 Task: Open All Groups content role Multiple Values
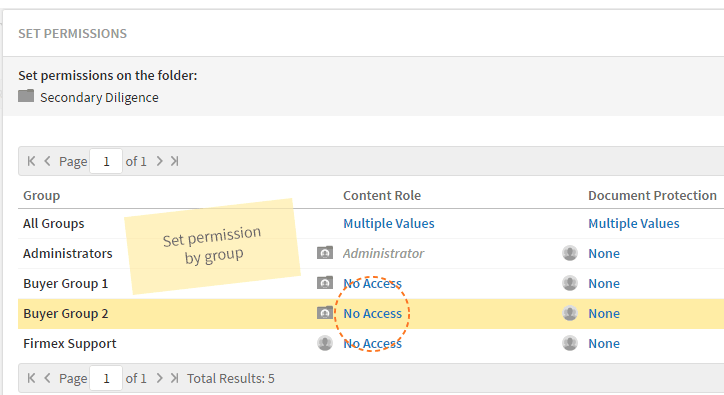pyautogui.click(x=389, y=224)
